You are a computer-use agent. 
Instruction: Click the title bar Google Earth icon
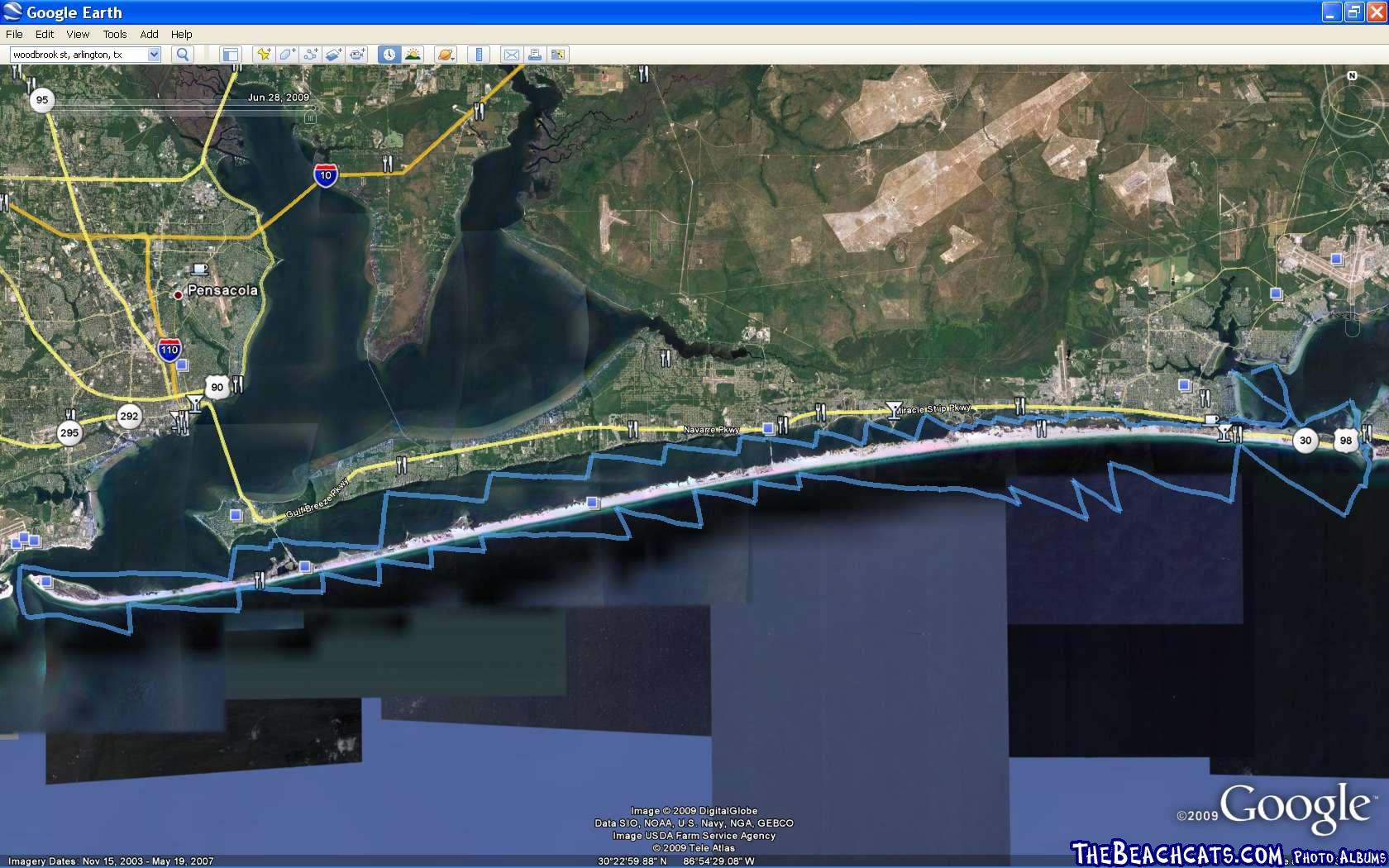12,12
